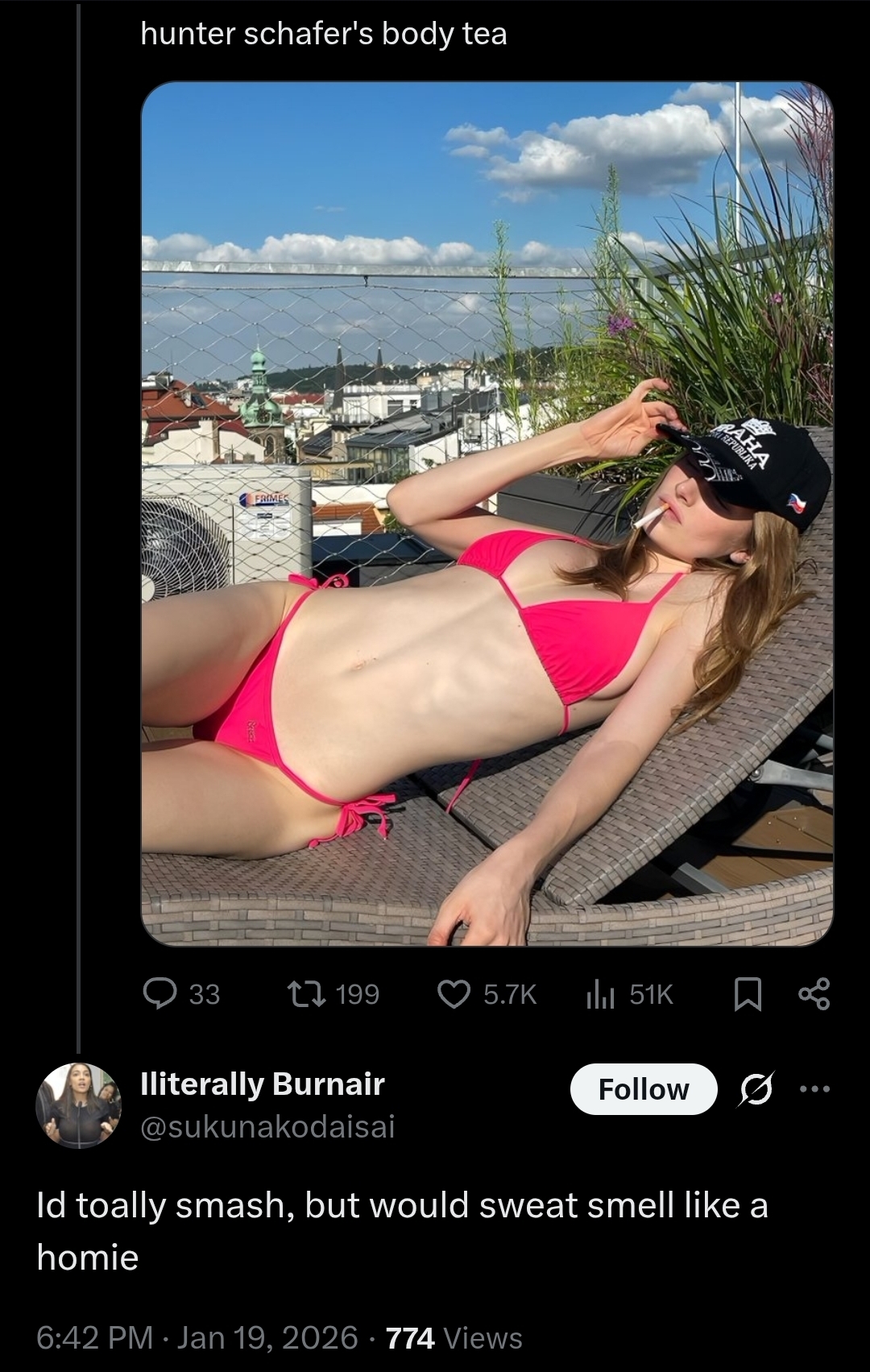The image size is (870, 1372).
Task: Open the 774 Views counter
Action: tap(454, 1337)
